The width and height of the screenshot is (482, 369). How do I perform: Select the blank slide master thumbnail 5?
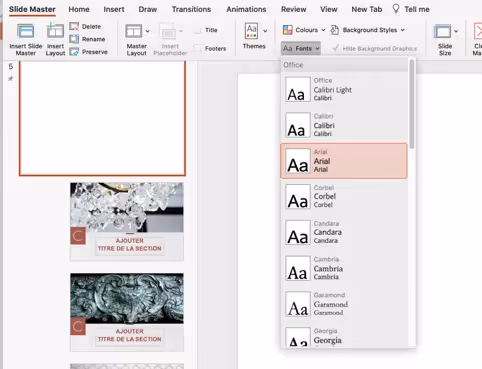pos(102,118)
